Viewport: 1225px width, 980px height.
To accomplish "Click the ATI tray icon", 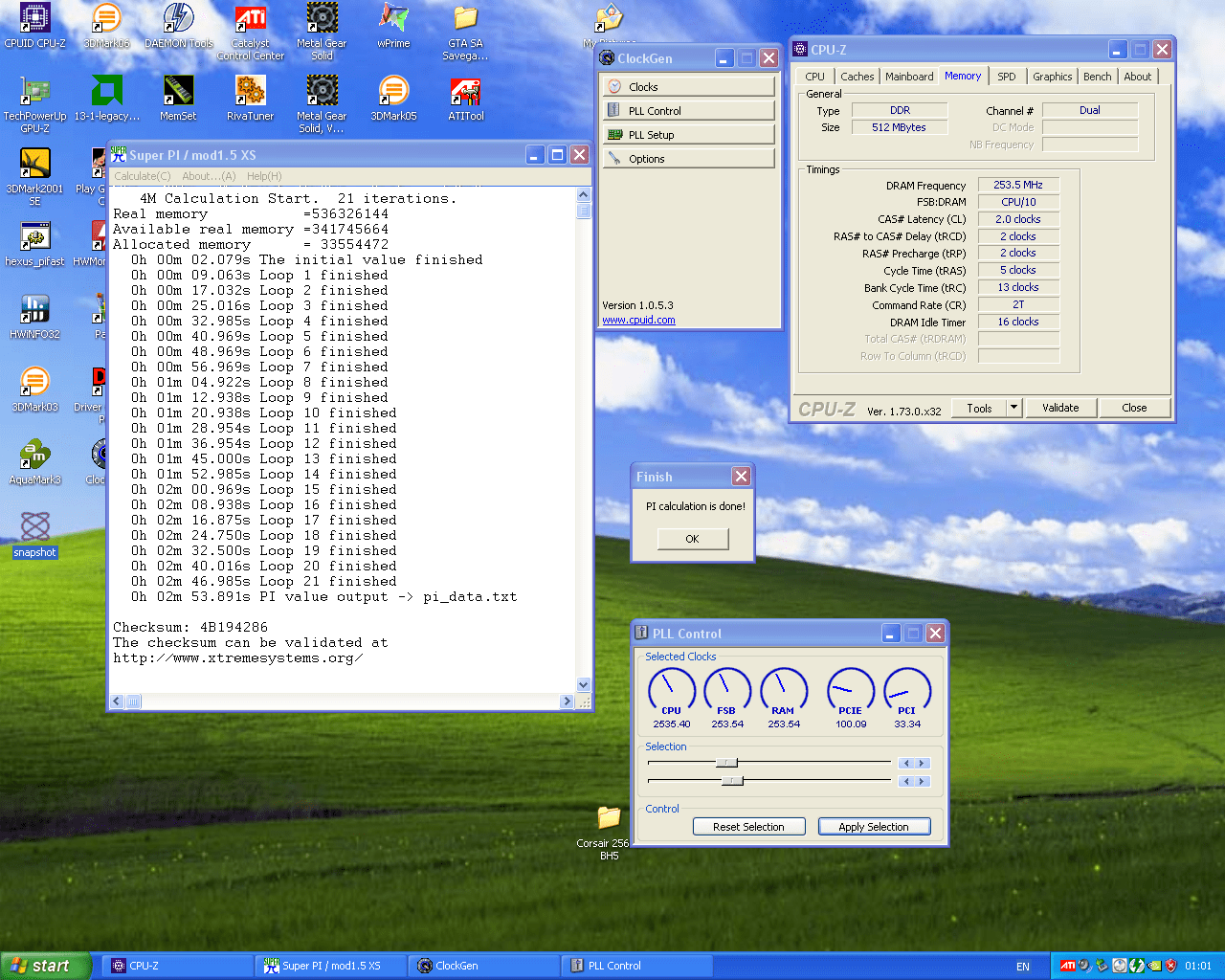I will (x=1067, y=966).
